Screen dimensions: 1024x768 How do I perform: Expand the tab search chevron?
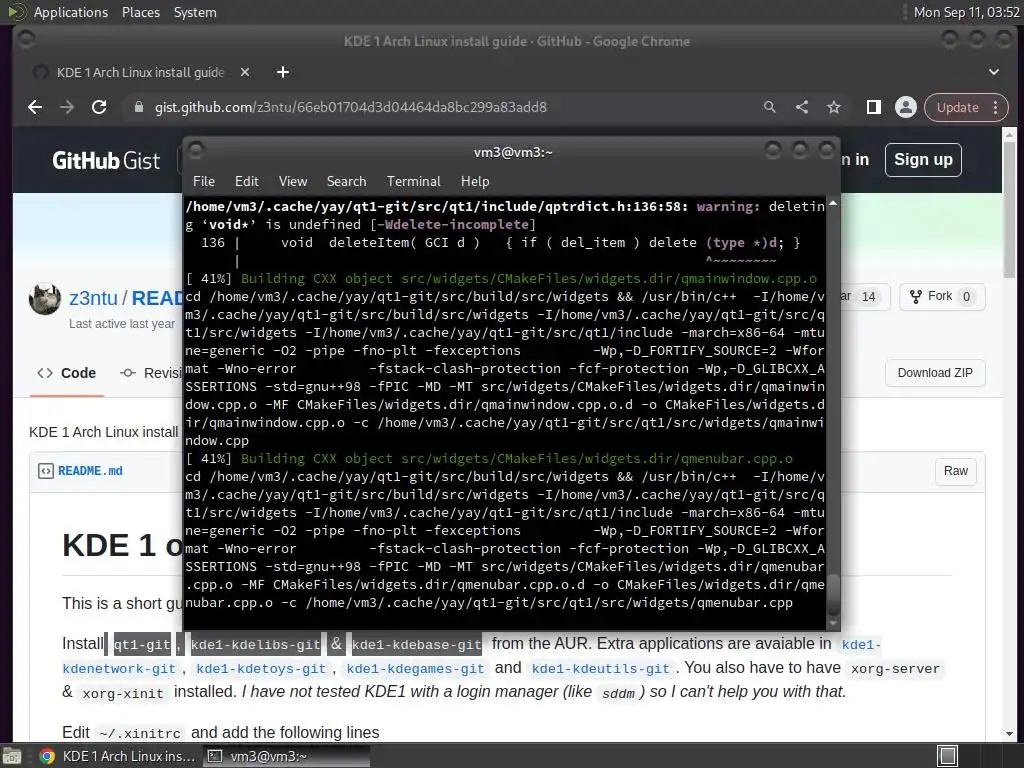click(994, 72)
